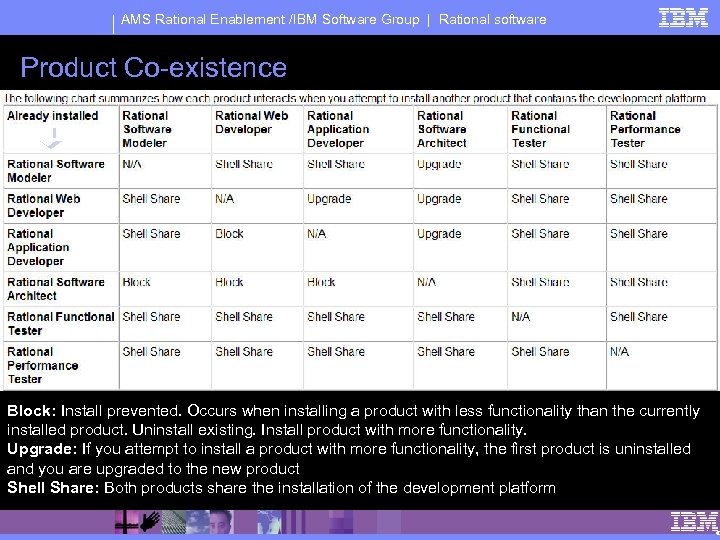Click the Rational Software Architect row label
Viewport: 720px width, 540px height.
pyautogui.click(x=56, y=289)
